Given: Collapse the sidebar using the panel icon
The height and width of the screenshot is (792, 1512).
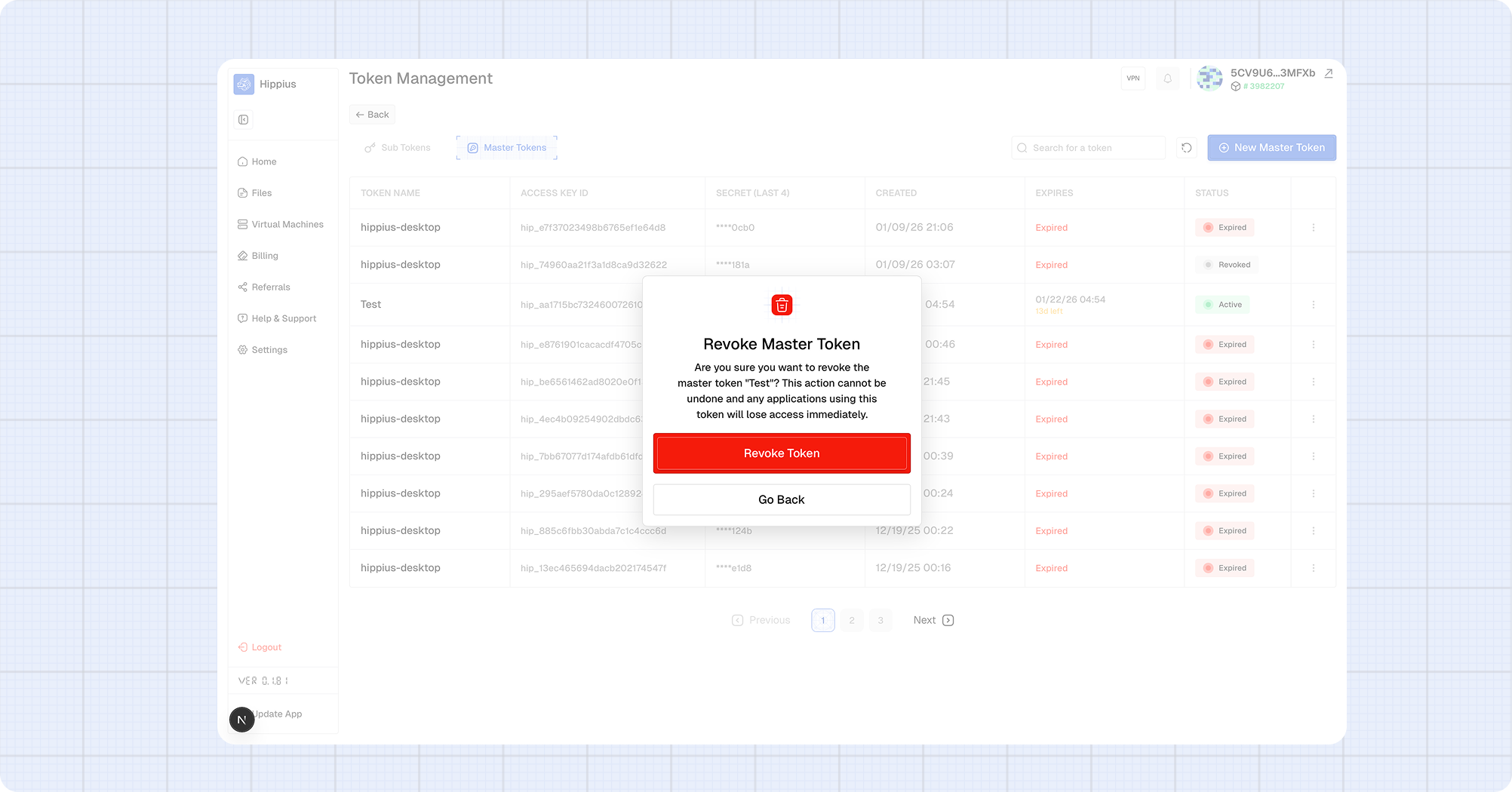Looking at the screenshot, I should 243,119.
